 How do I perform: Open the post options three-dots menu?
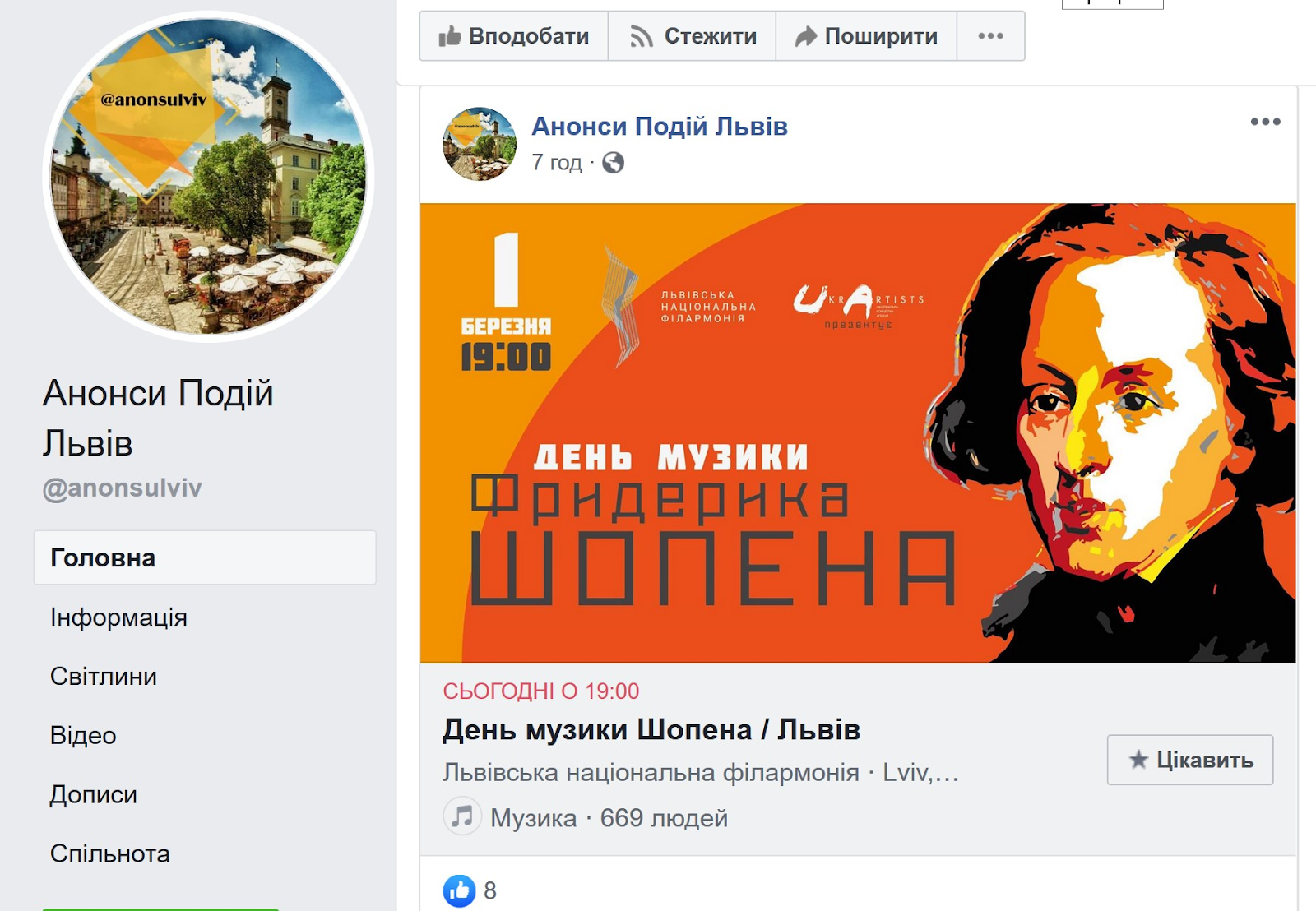pos(1265,122)
